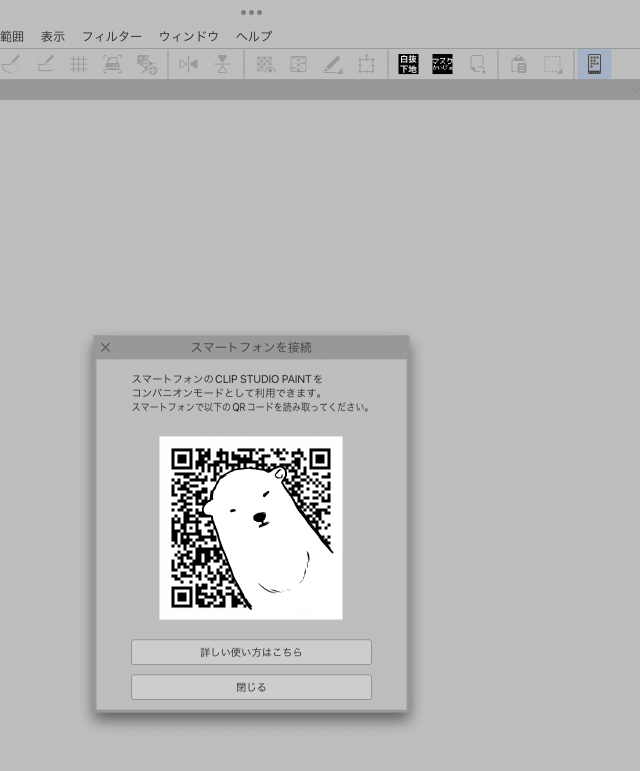The image size is (640, 771).
Task: Close the スマートフォンを接続 dialog with X
Action: click(x=106, y=348)
